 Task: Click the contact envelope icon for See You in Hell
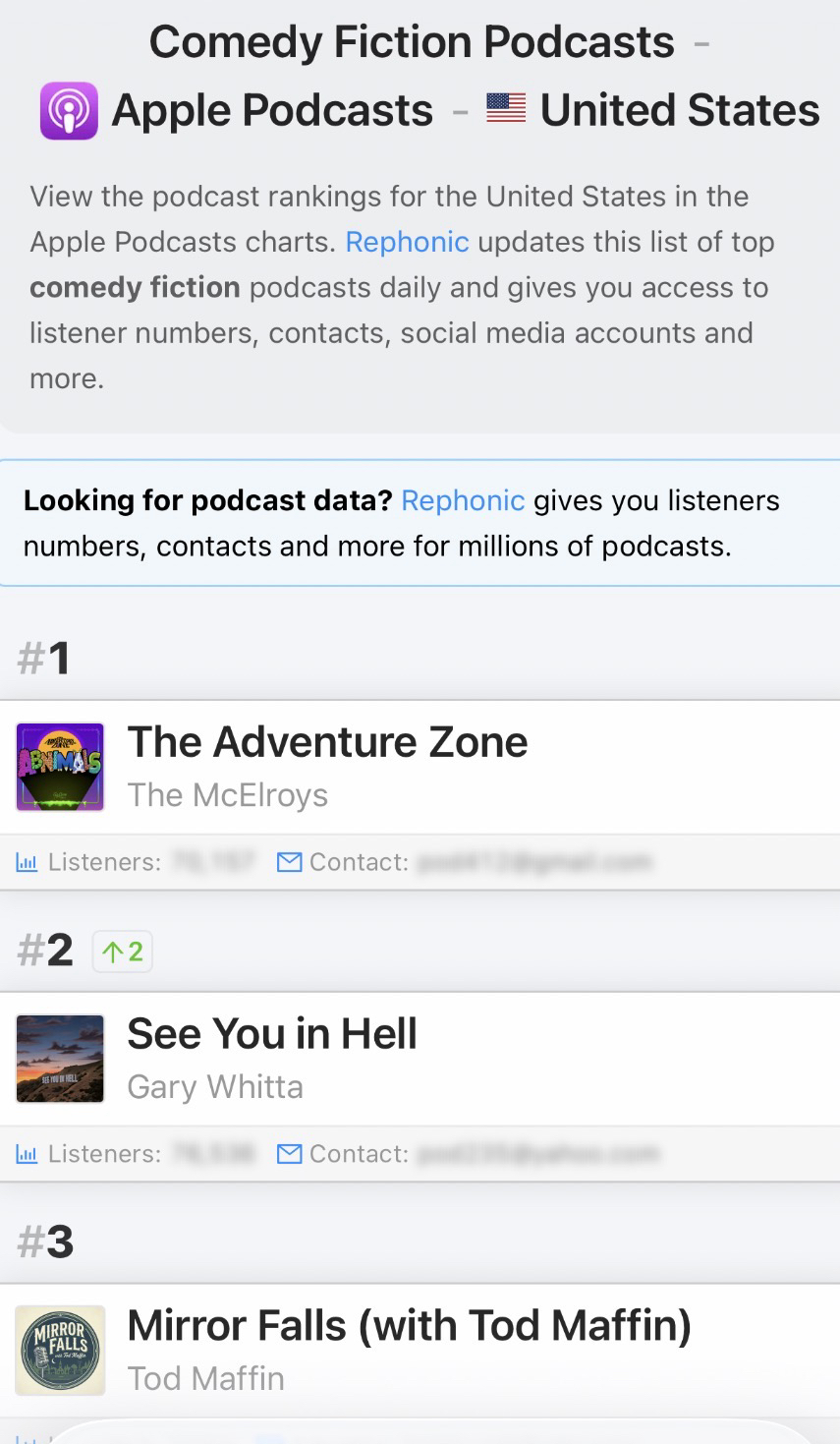point(289,1154)
